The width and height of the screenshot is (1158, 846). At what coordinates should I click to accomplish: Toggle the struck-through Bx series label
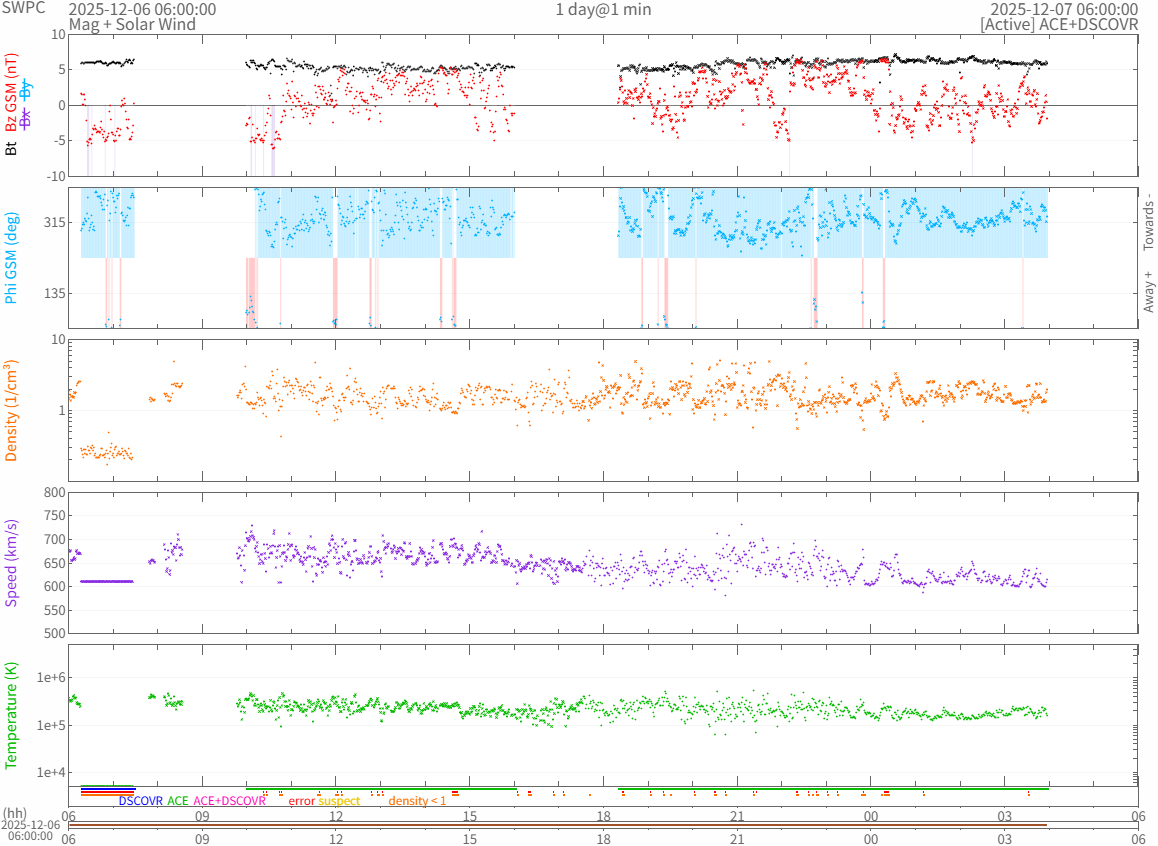pos(27,116)
